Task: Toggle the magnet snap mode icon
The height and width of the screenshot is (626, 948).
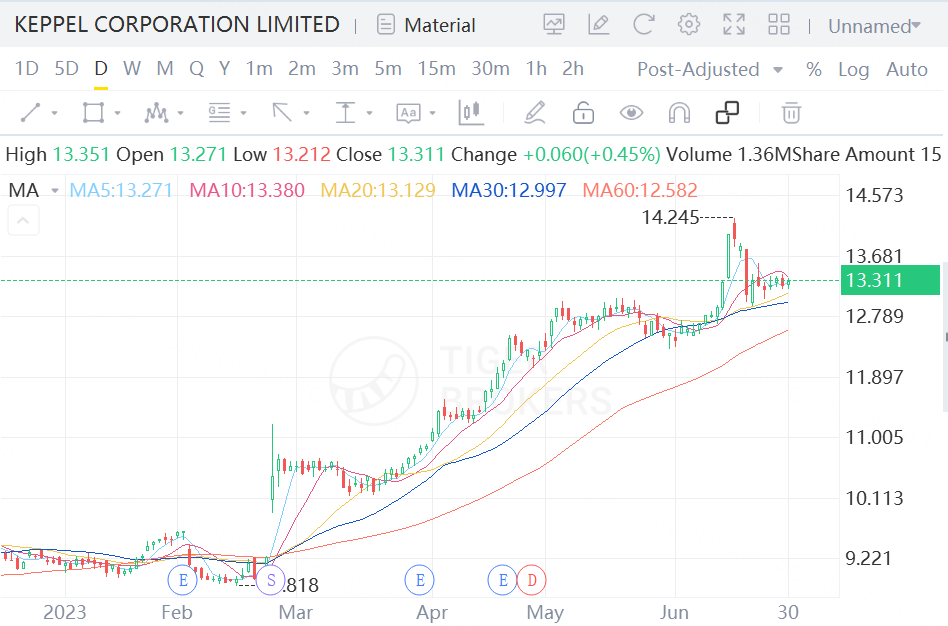Action: pos(680,112)
